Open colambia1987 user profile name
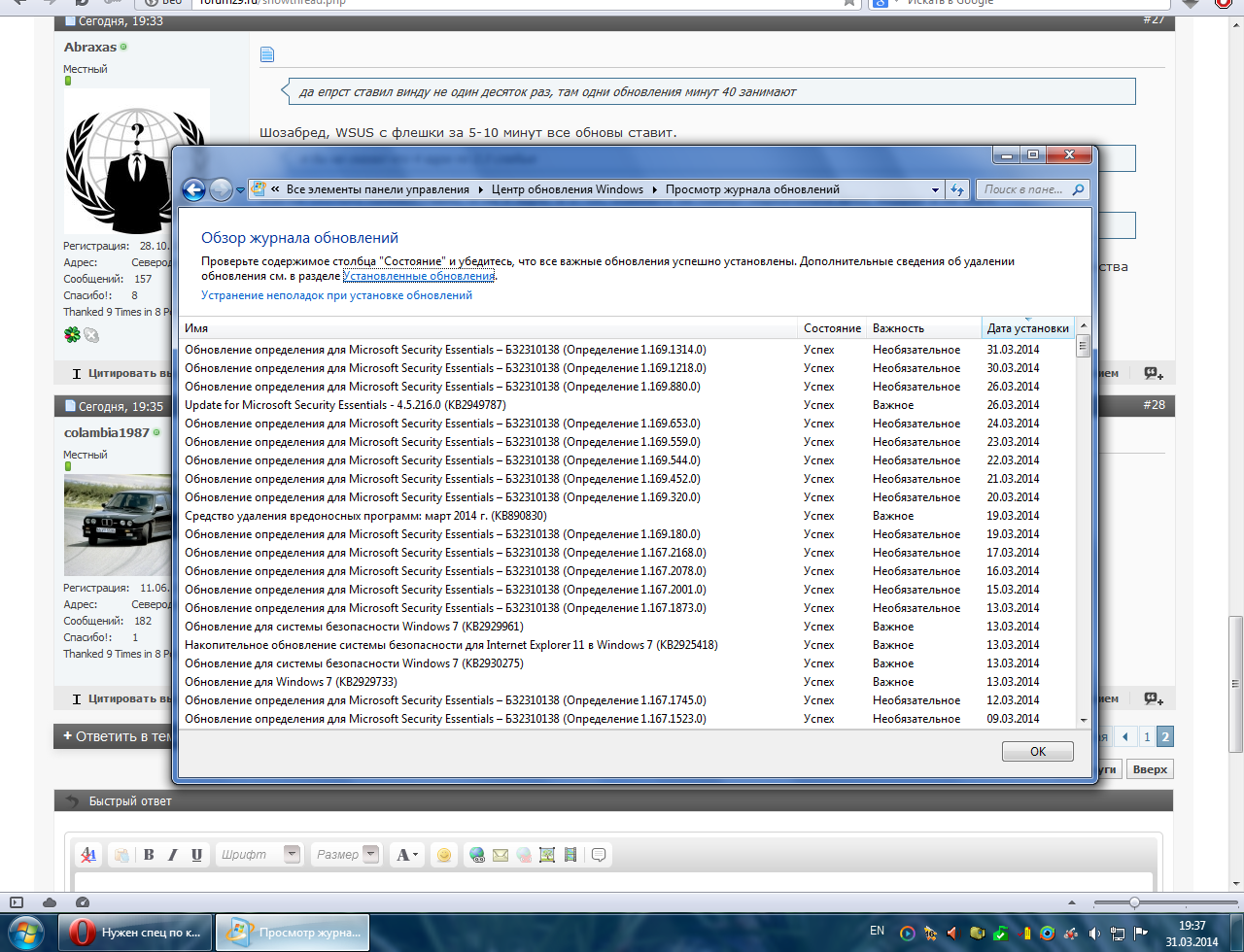 pyautogui.click(x=107, y=432)
